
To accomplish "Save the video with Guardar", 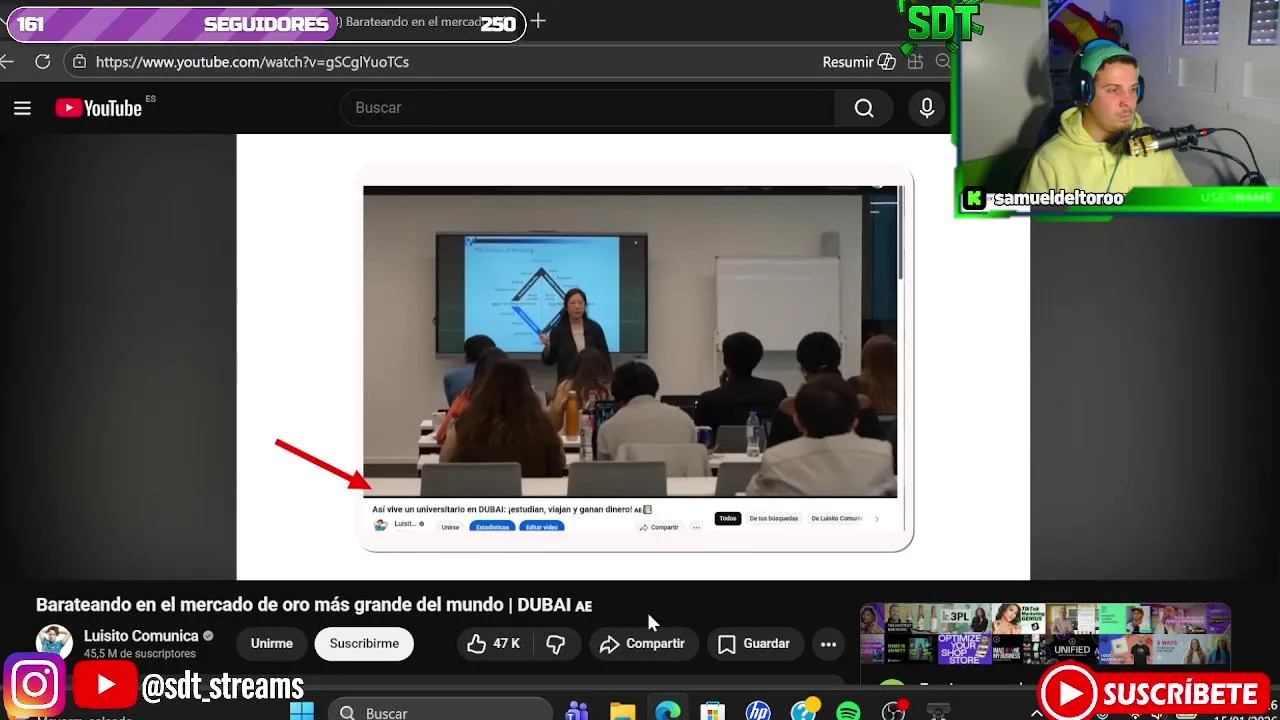I will 754,644.
